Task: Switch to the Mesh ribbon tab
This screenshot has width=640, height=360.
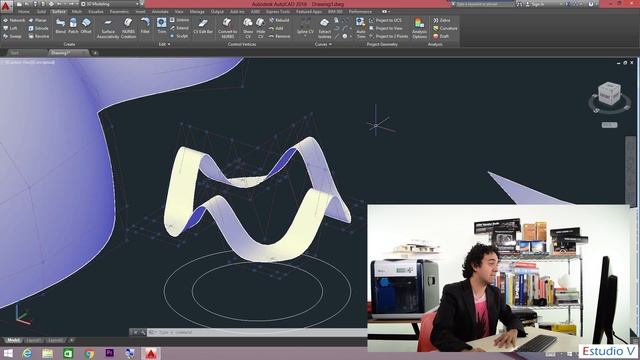Action: [77, 12]
